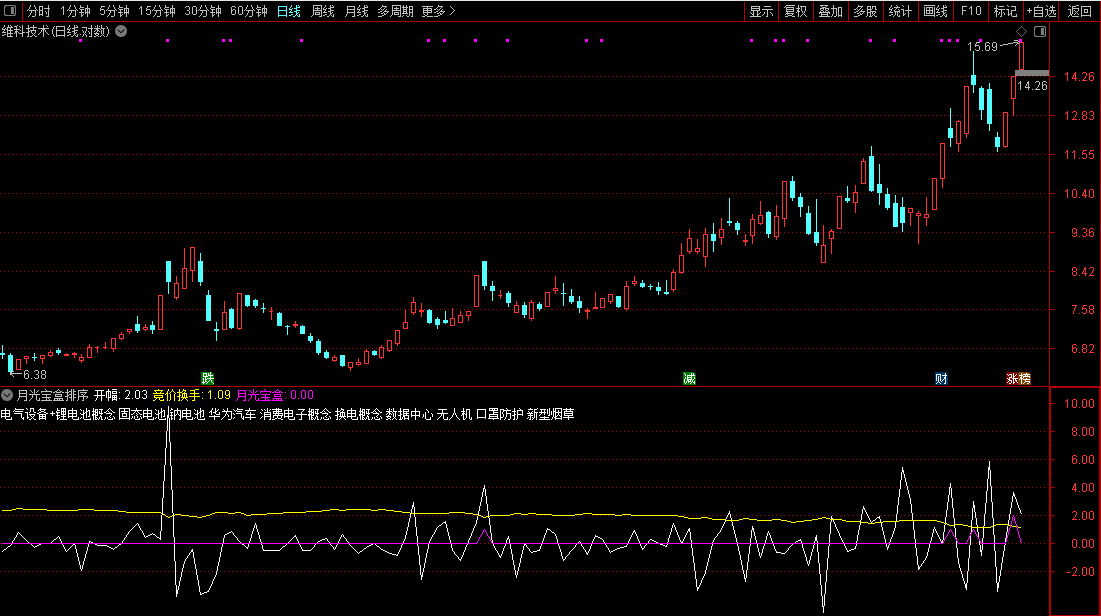The width and height of the screenshot is (1101, 616).
Task: Click the diamond icon at chart top-right
Action: (x=1022, y=32)
